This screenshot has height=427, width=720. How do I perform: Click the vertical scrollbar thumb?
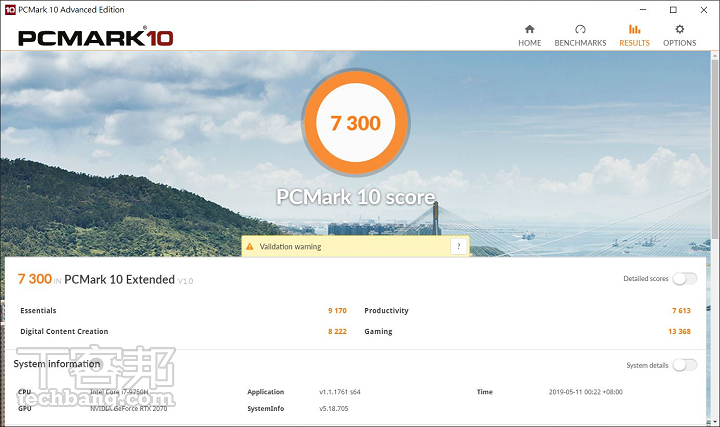[715, 150]
